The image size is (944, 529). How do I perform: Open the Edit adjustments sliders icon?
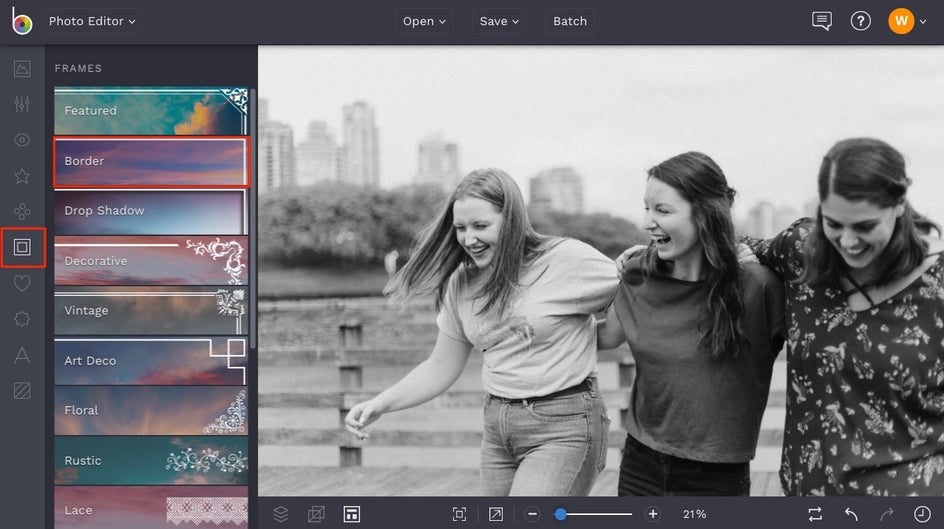[x=22, y=105]
